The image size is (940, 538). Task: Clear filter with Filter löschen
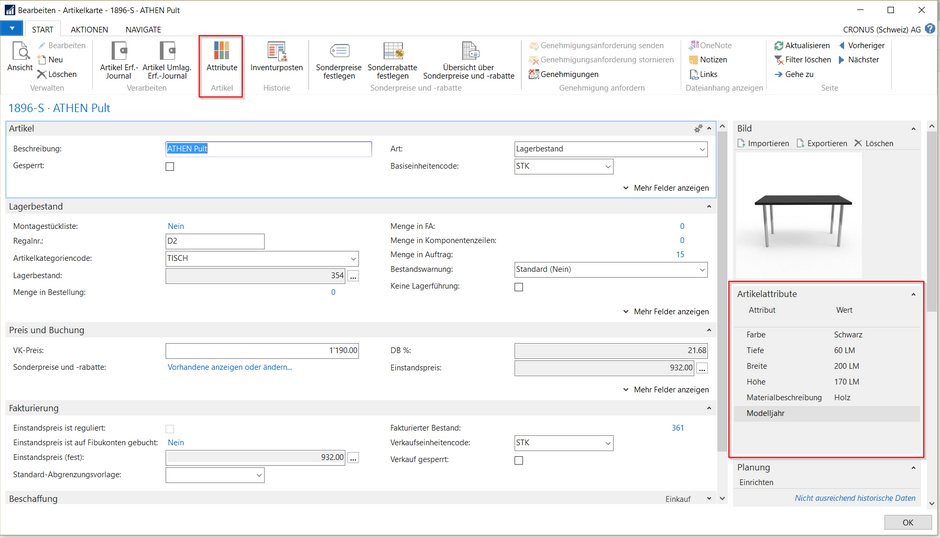click(x=803, y=60)
